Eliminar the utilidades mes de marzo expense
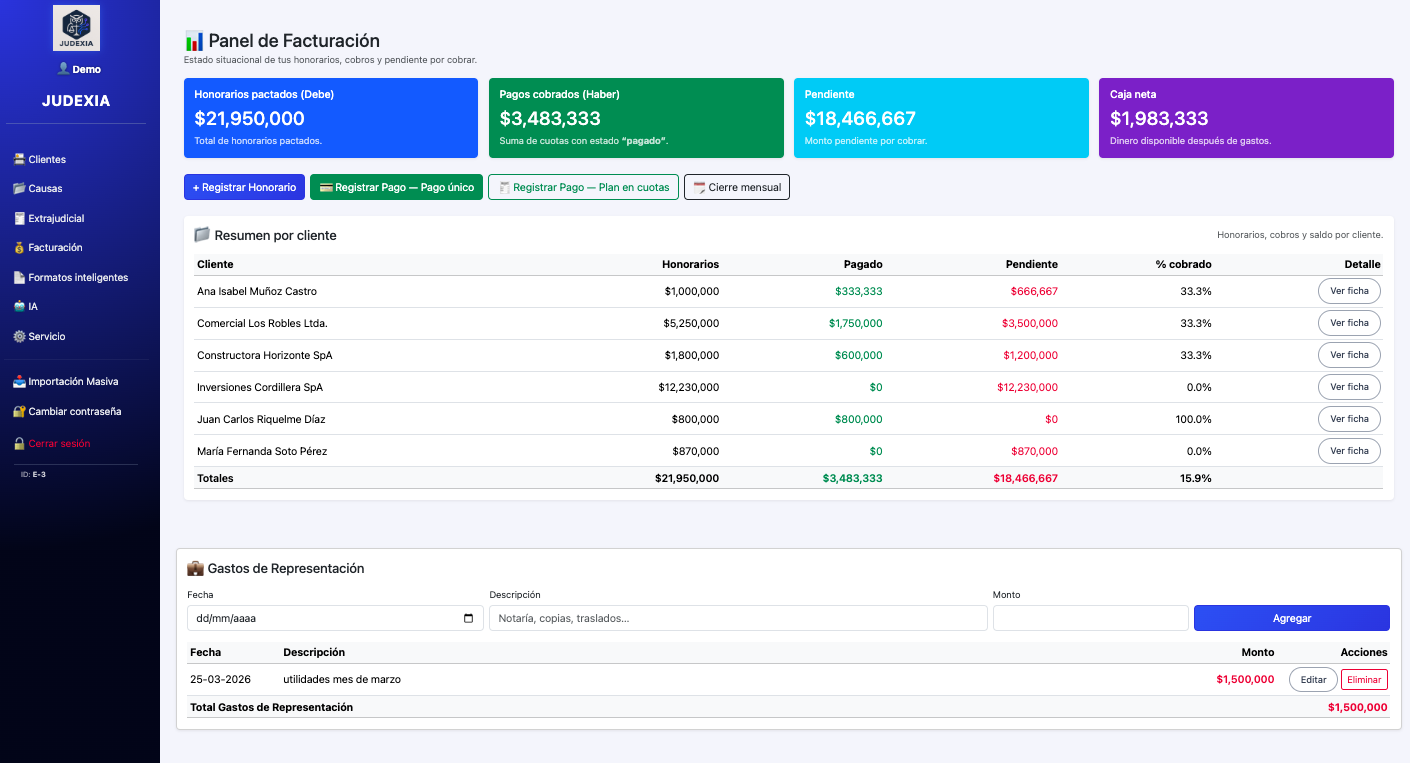The image size is (1410, 763). pyautogui.click(x=1363, y=680)
